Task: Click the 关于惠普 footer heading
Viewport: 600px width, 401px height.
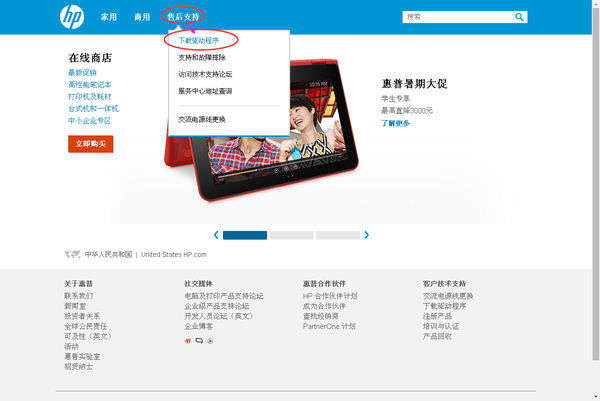Action: click(78, 284)
